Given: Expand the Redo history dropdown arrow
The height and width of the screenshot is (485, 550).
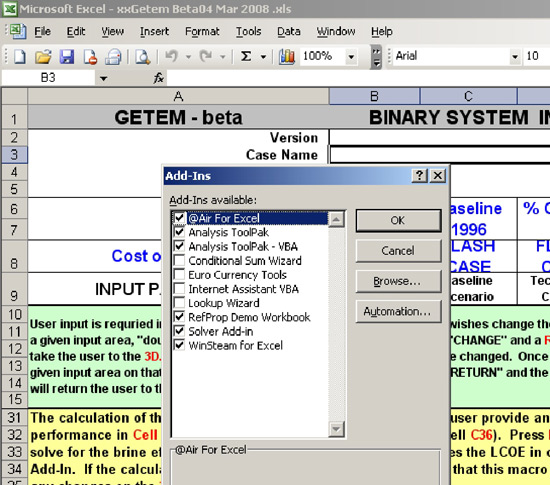Looking at the screenshot, I should (x=222, y=56).
